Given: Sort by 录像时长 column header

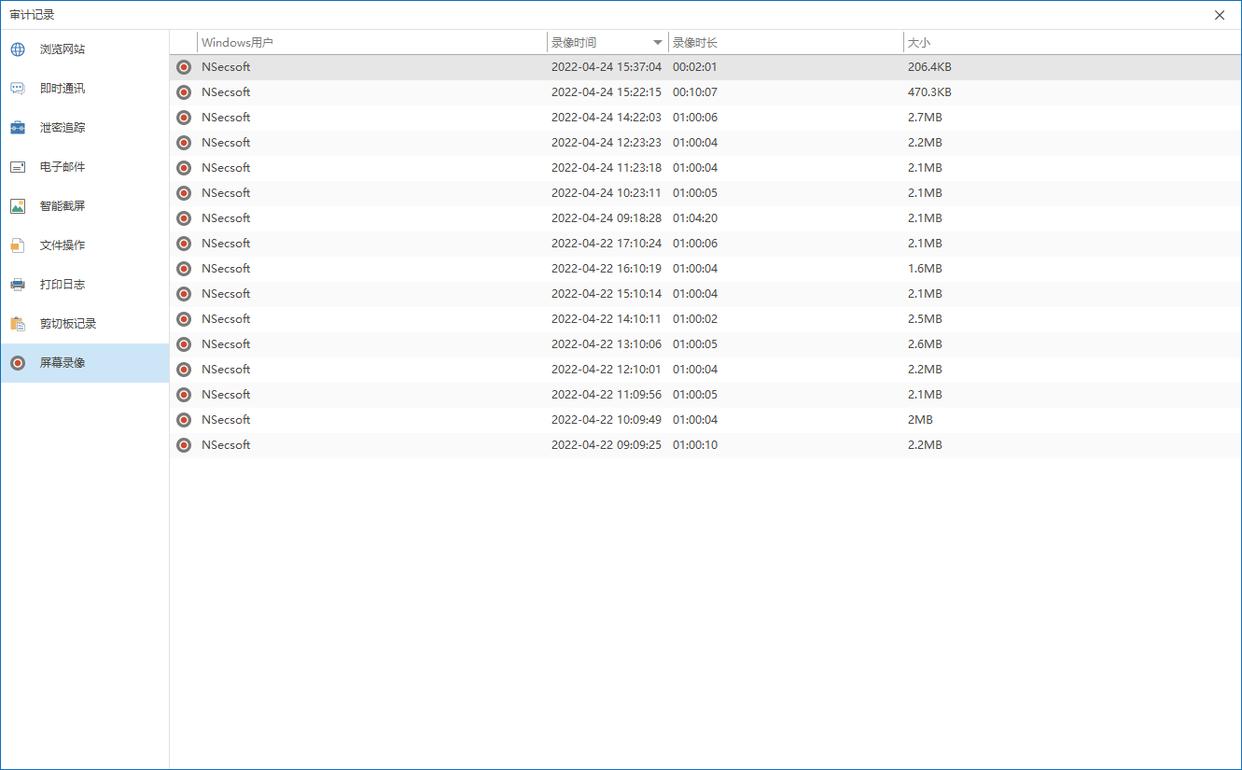Looking at the screenshot, I should point(695,43).
